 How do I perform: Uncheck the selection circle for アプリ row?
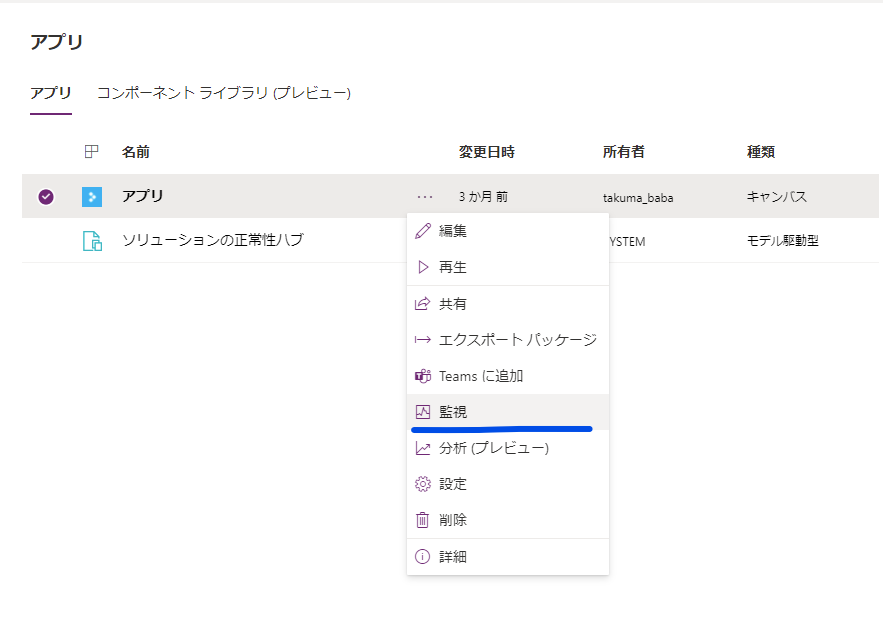point(46,197)
